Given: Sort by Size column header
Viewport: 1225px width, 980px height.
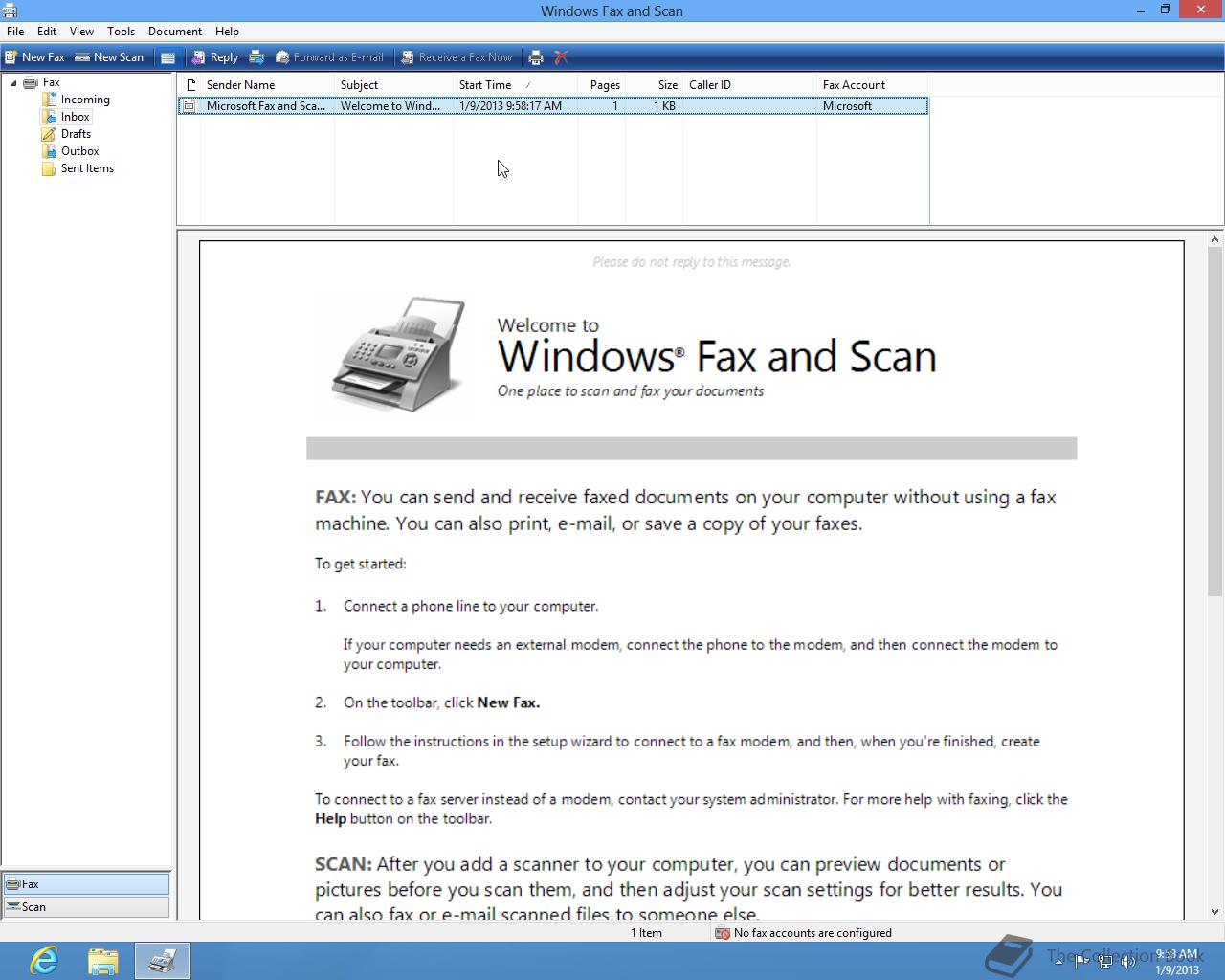Looking at the screenshot, I should pos(654,85).
